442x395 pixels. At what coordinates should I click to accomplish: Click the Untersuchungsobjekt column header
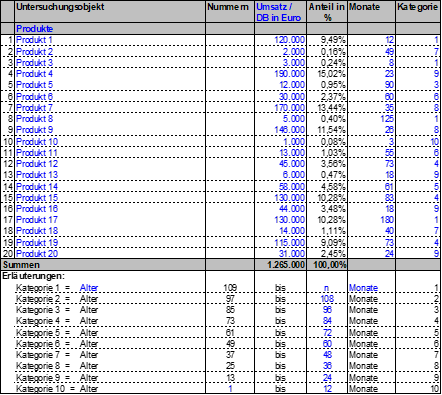click(110, 12)
